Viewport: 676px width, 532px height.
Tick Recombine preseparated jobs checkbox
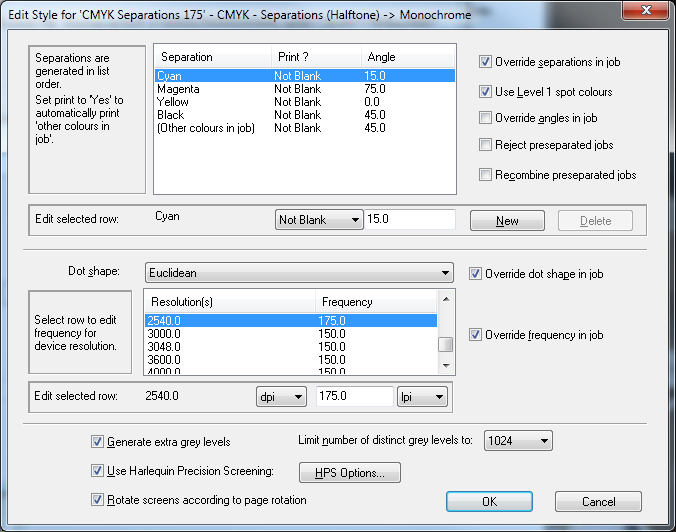(486, 175)
